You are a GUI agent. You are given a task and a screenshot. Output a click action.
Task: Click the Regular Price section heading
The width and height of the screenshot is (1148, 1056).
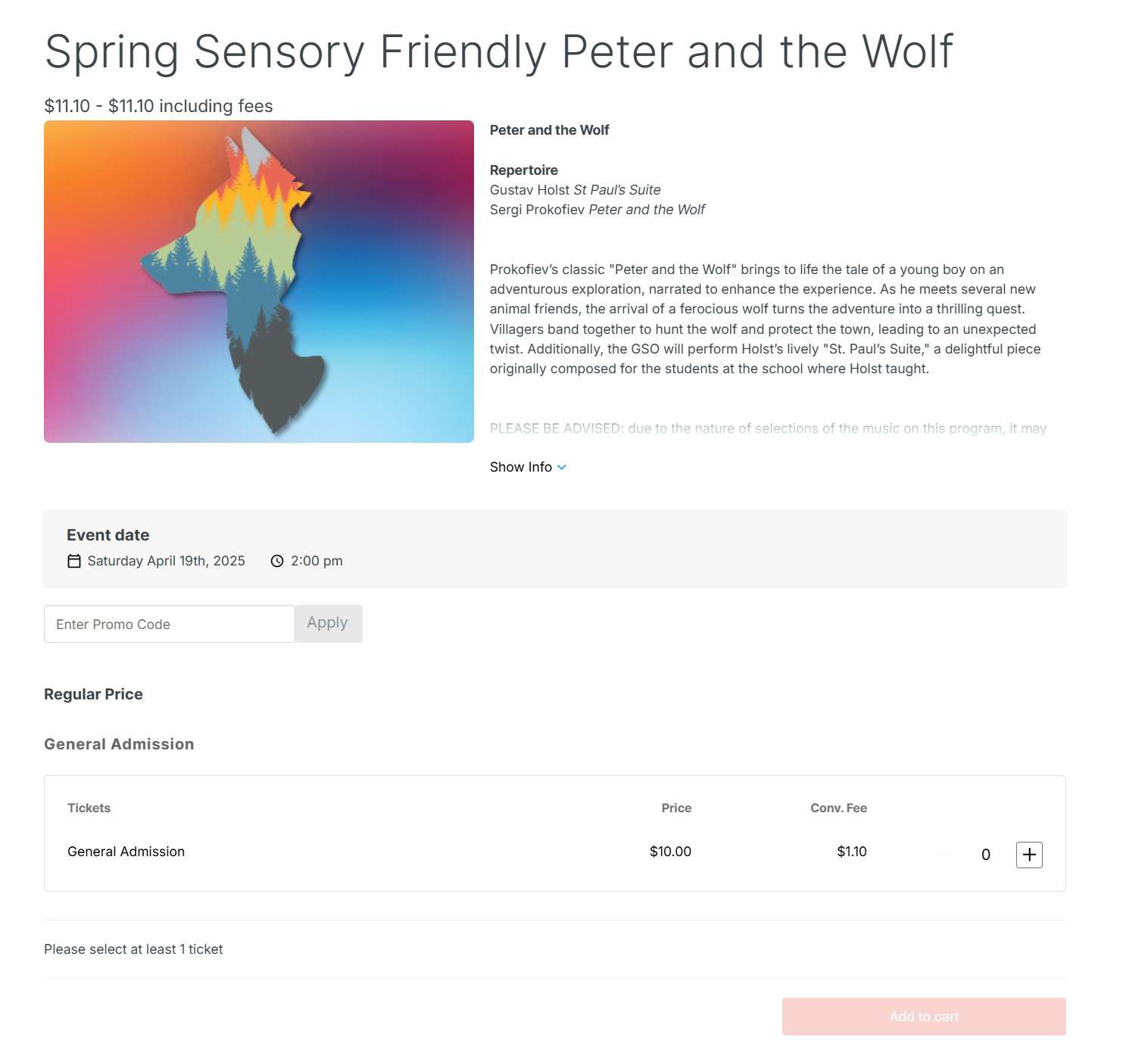pyautogui.click(x=93, y=694)
